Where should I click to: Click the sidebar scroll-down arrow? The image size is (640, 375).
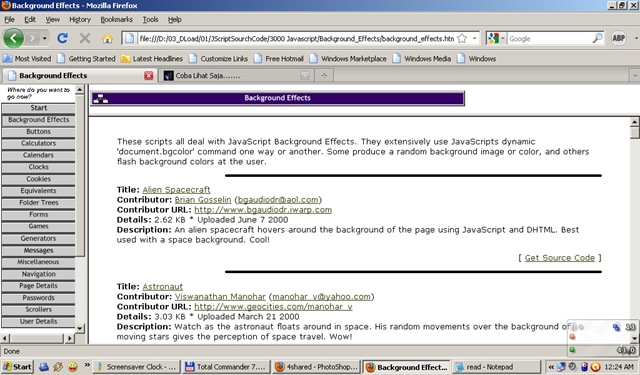80,328
